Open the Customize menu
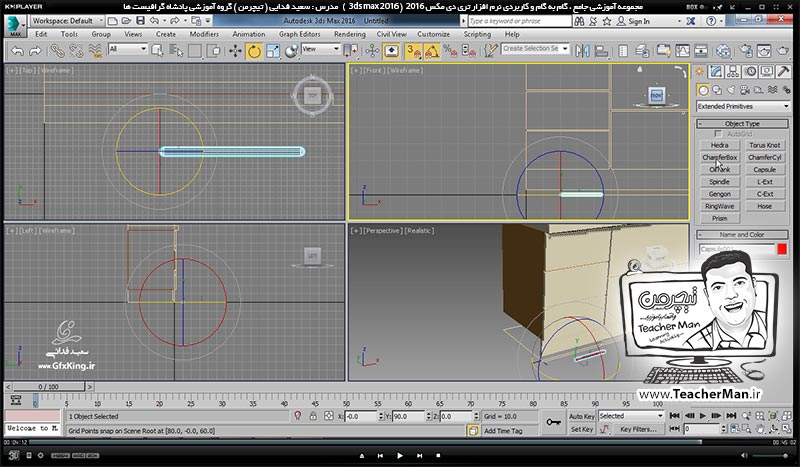 point(433,34)
